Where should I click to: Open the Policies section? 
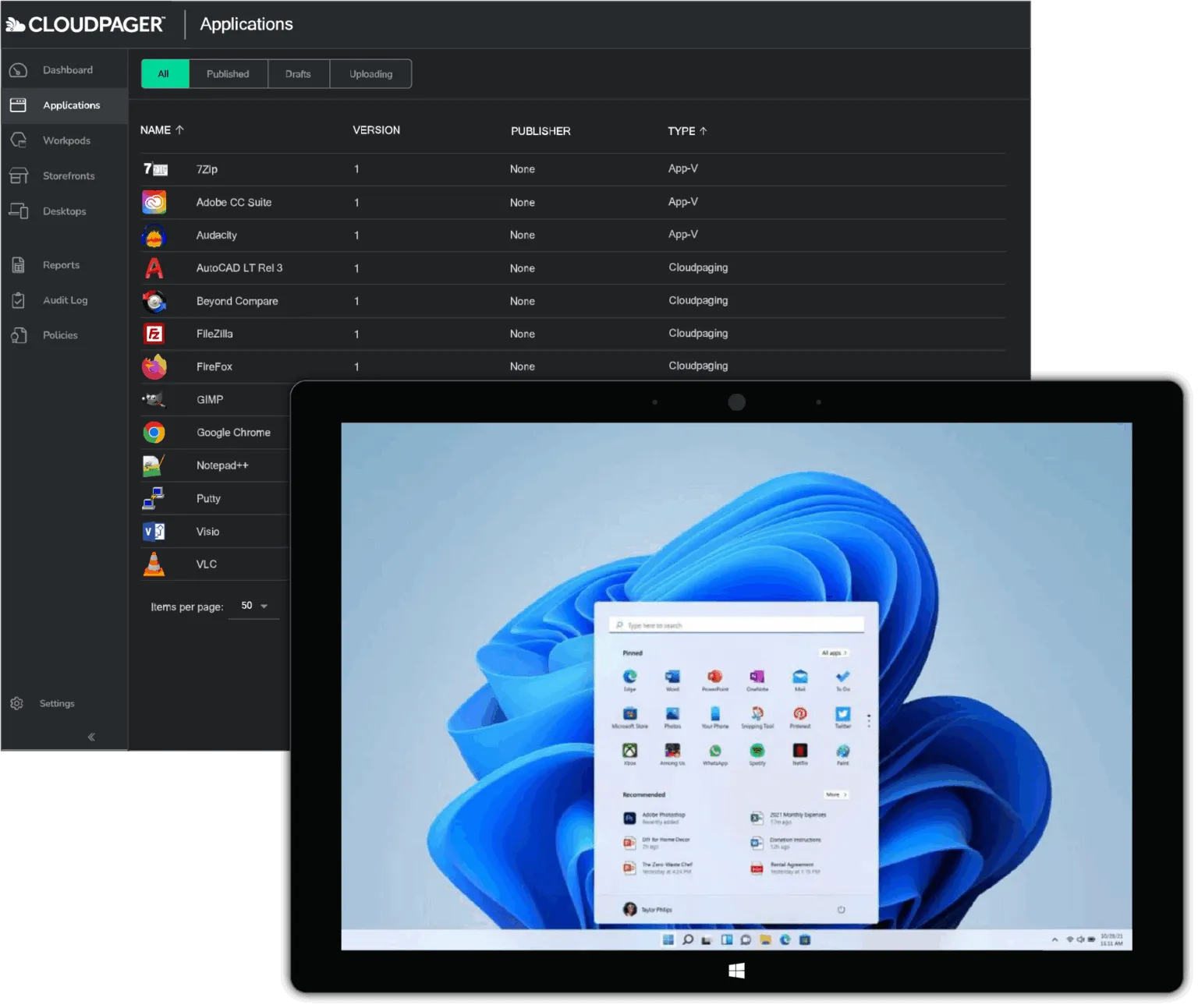(60, 334)
